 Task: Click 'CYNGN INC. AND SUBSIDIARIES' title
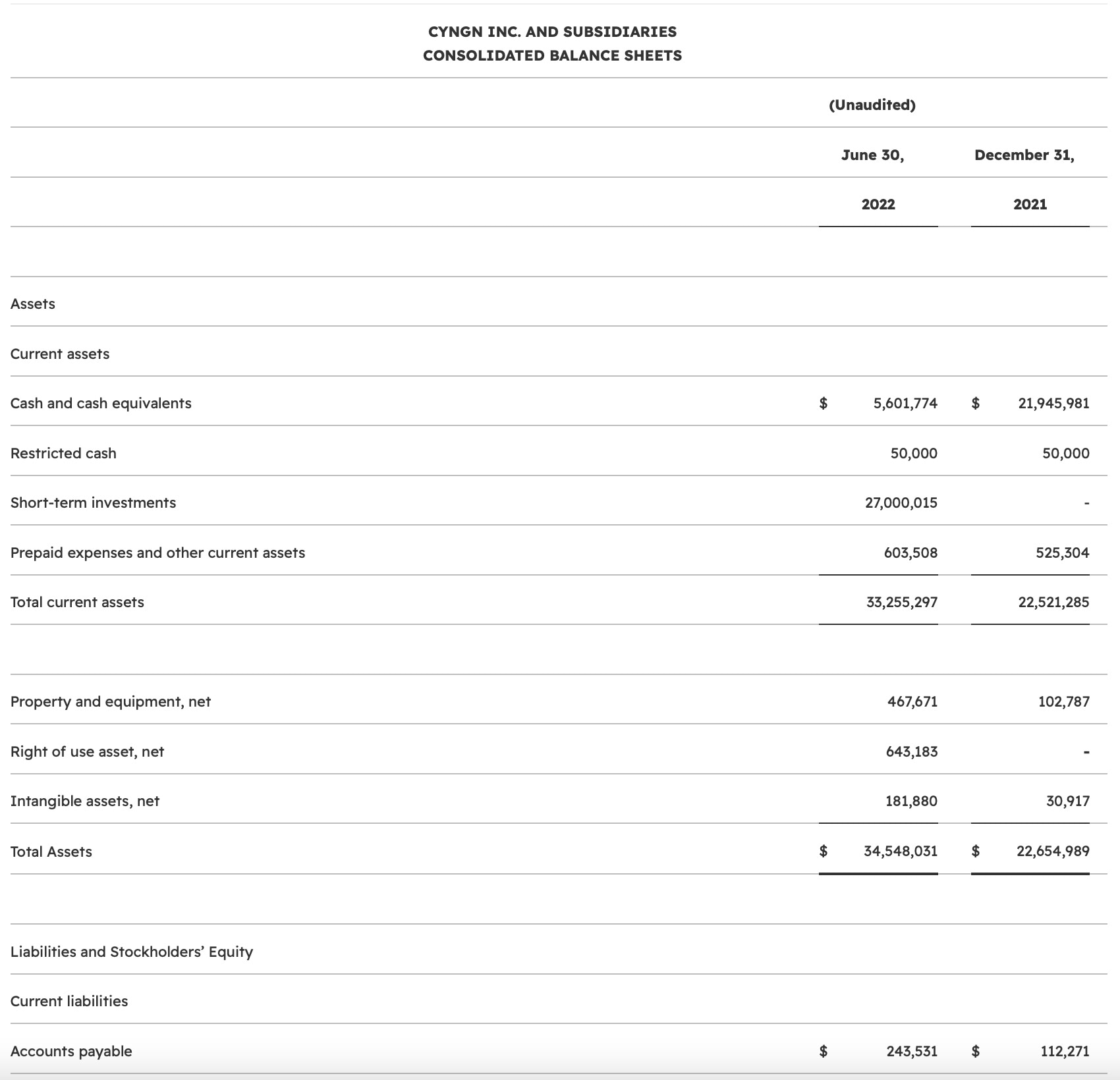552,32
